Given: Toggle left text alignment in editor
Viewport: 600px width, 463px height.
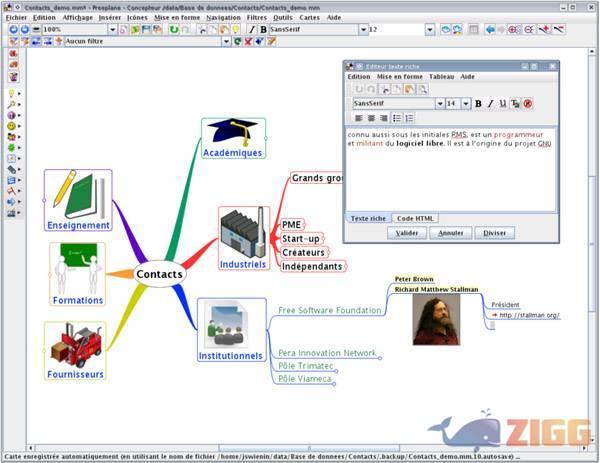Looking at the screenshot, I should coord(357,118).
